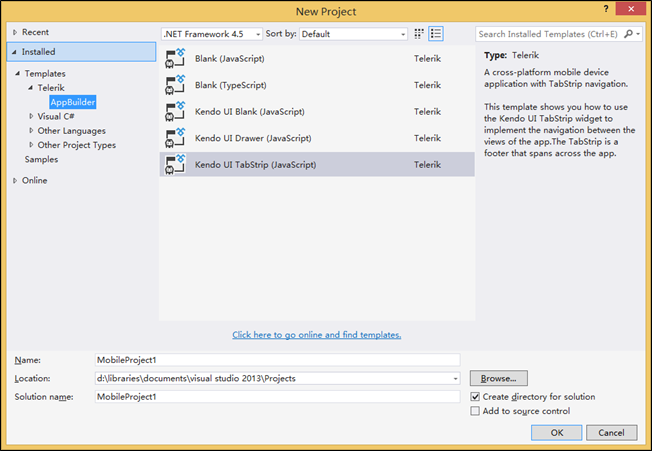Select Kendo UI Blank (JavaScript) name
652x451 pixels.
[x=249, y=112]
